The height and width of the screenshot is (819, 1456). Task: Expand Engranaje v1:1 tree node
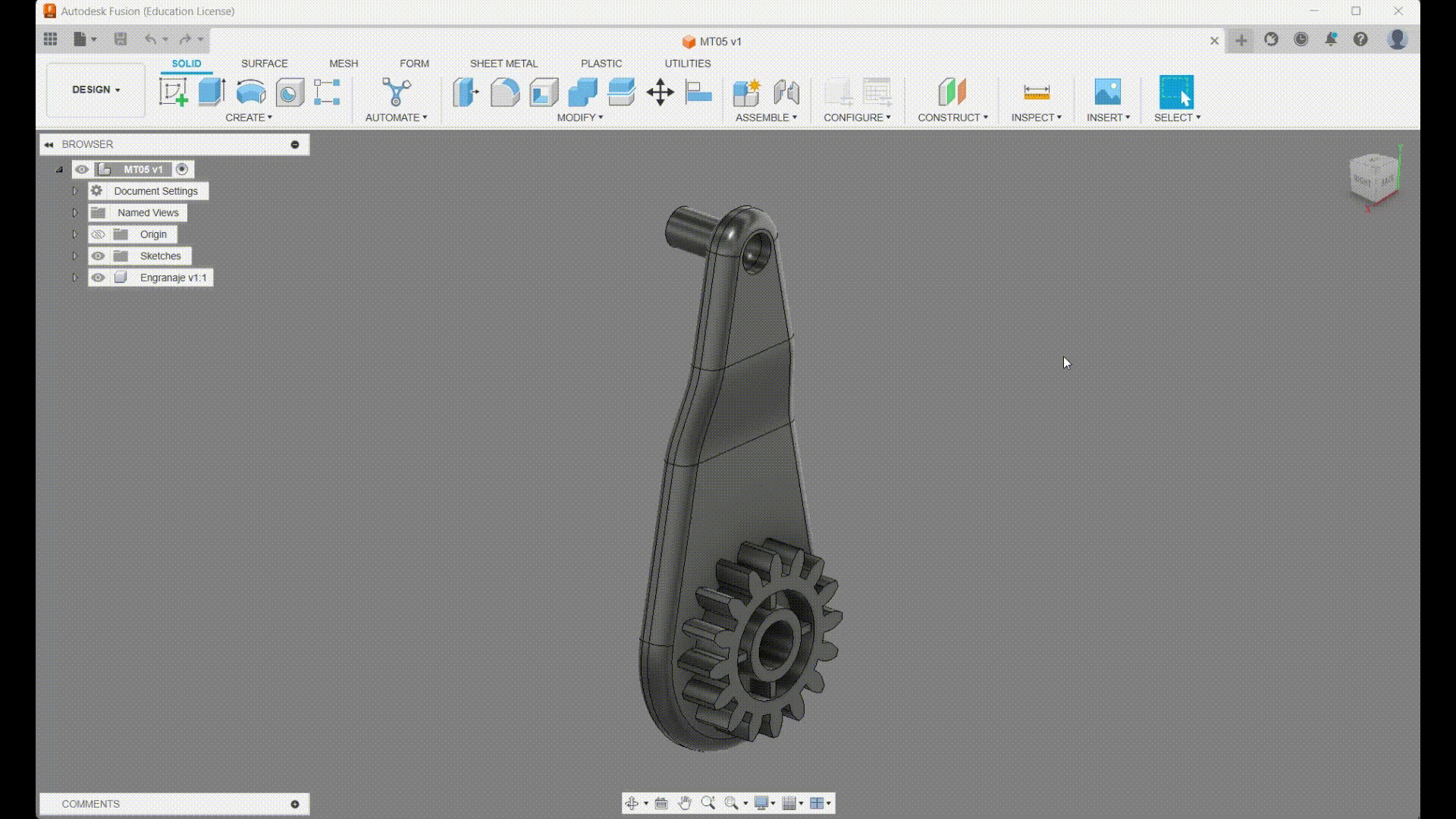coord(75,278)
